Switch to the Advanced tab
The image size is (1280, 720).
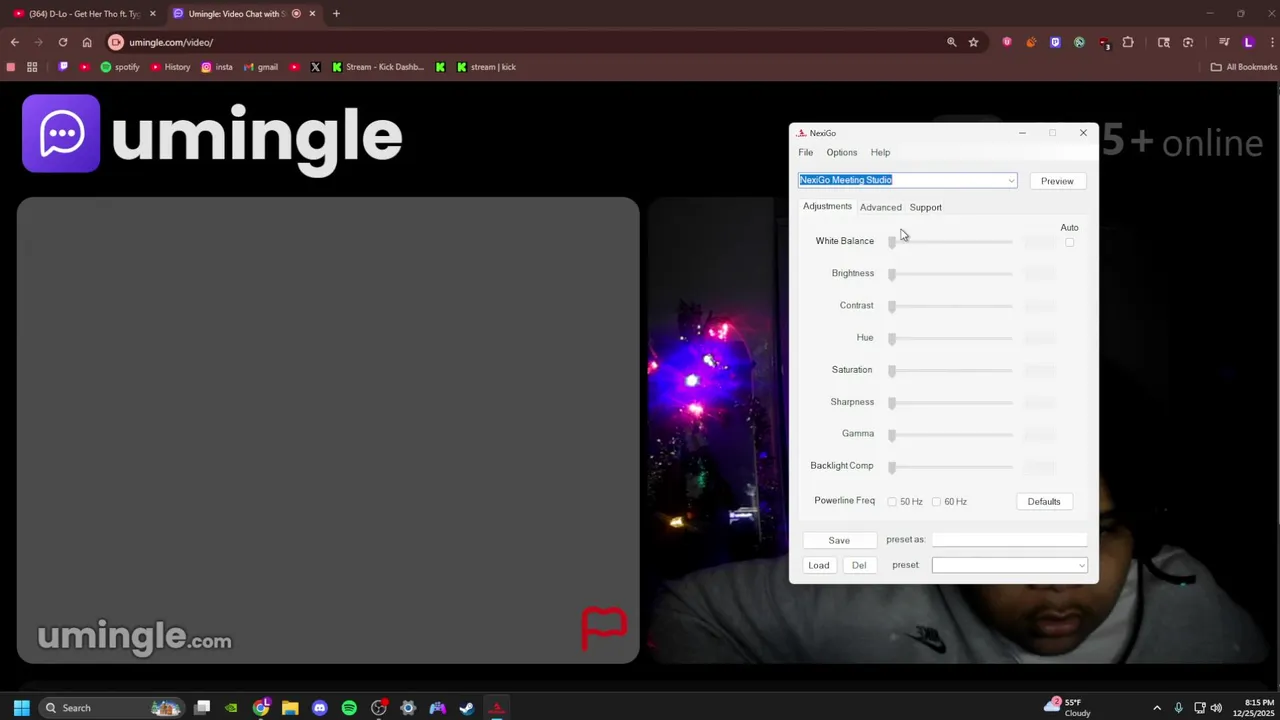pos(880,207)
